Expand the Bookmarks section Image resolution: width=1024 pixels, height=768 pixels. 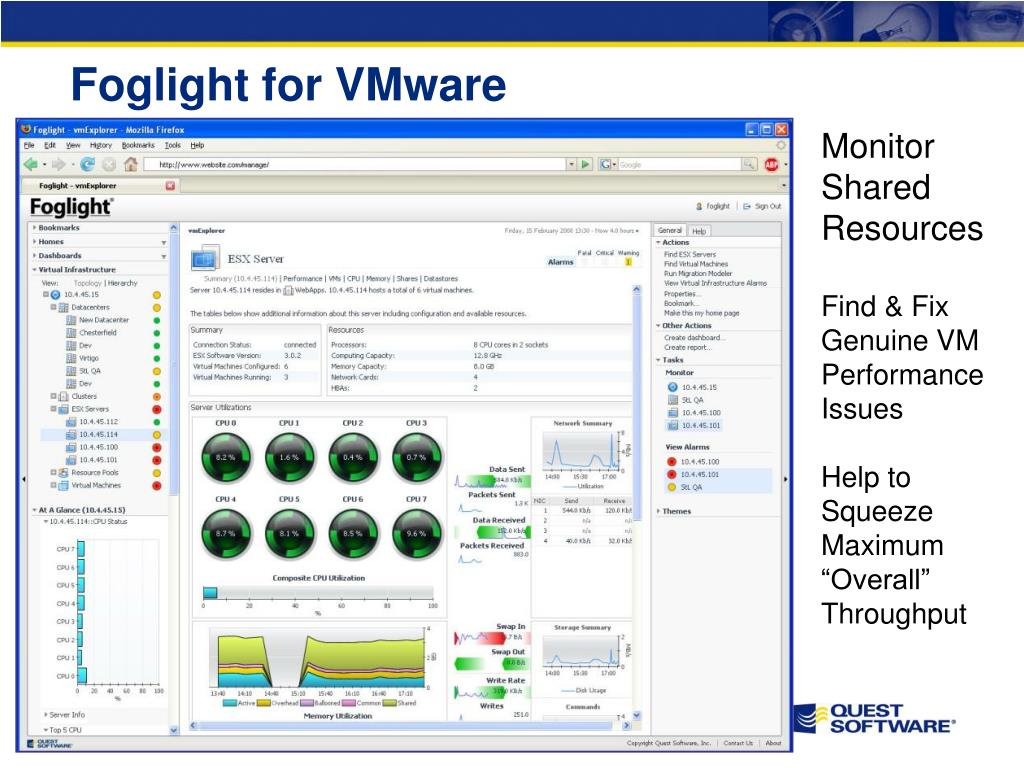[35, 227]
